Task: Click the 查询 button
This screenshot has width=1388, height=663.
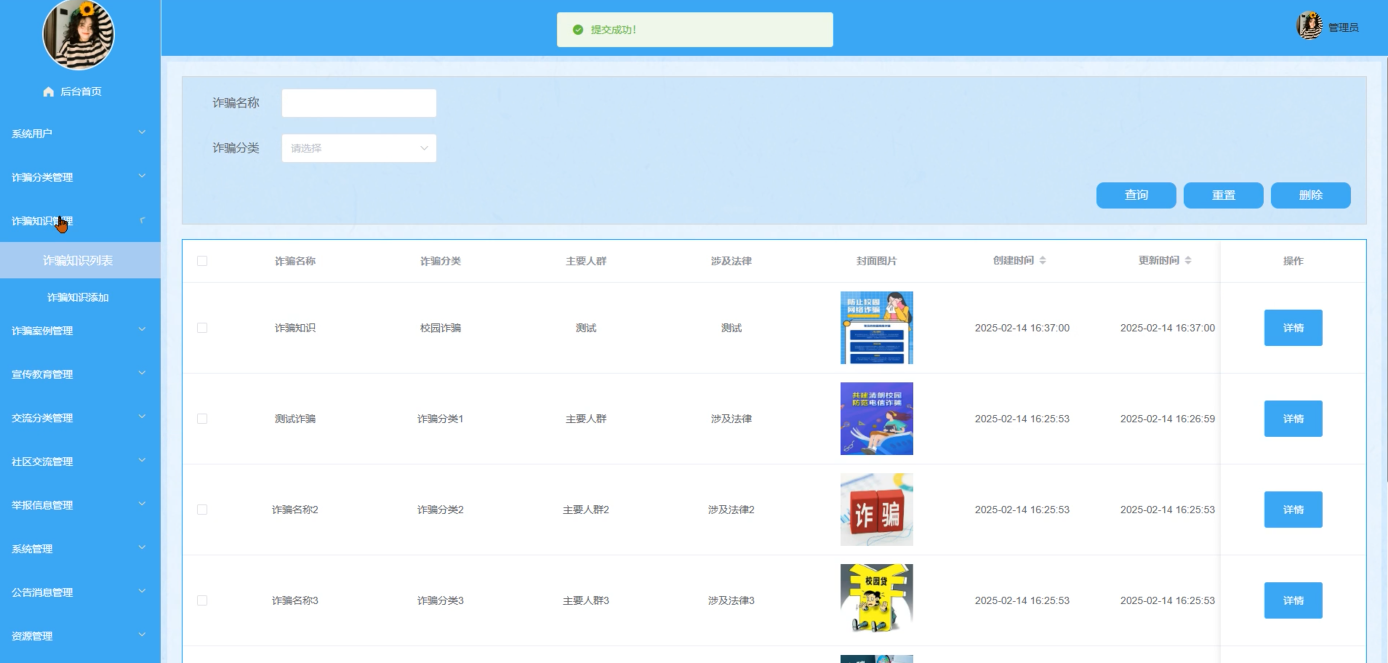Action: coord(1136,195)
